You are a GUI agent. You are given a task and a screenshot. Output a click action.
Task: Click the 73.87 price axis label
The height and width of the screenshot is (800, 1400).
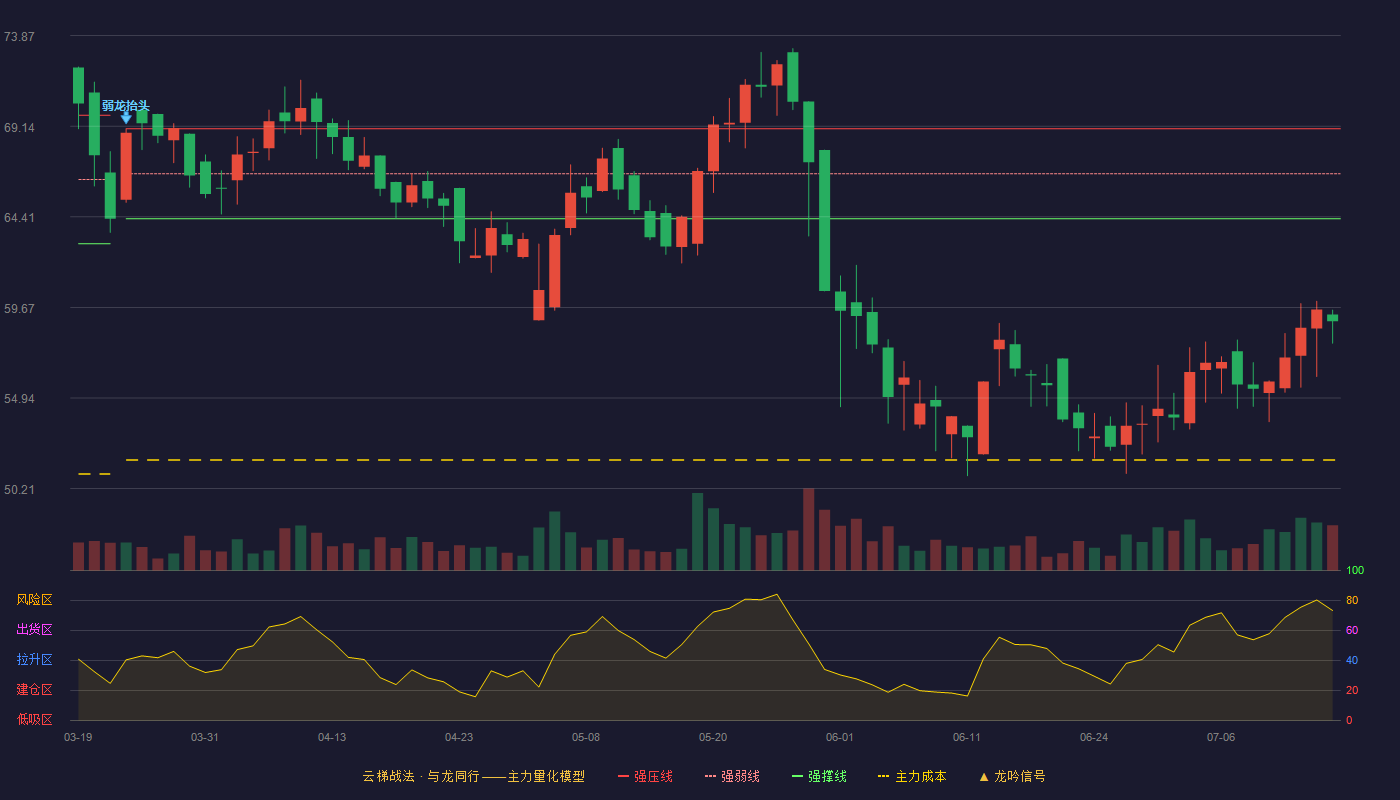(x=19, y=37)
